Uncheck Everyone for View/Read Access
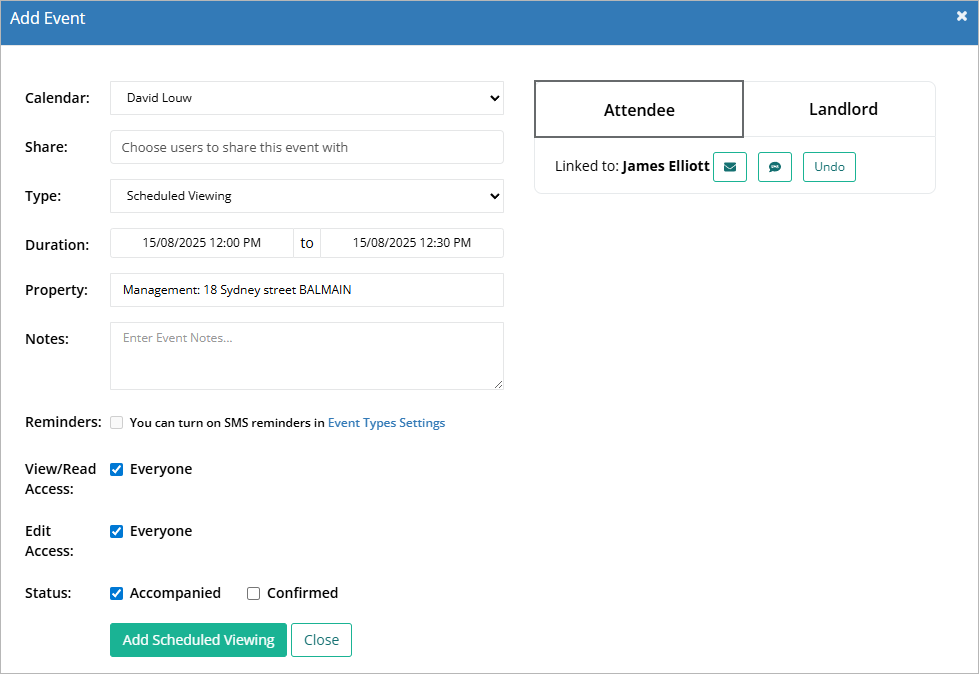979x674 pixels. click(x=117, y=469)
